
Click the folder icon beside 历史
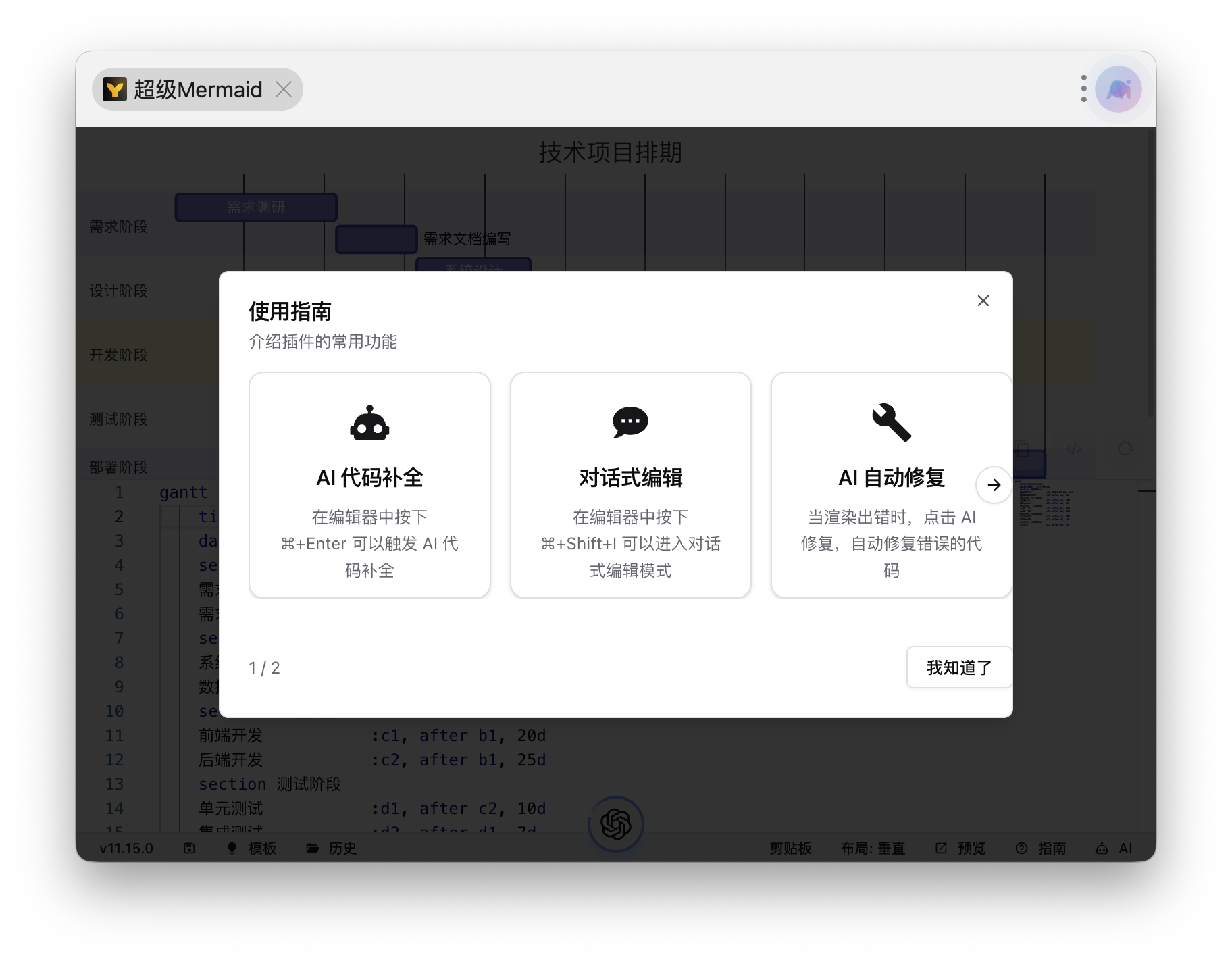point(312,849)
